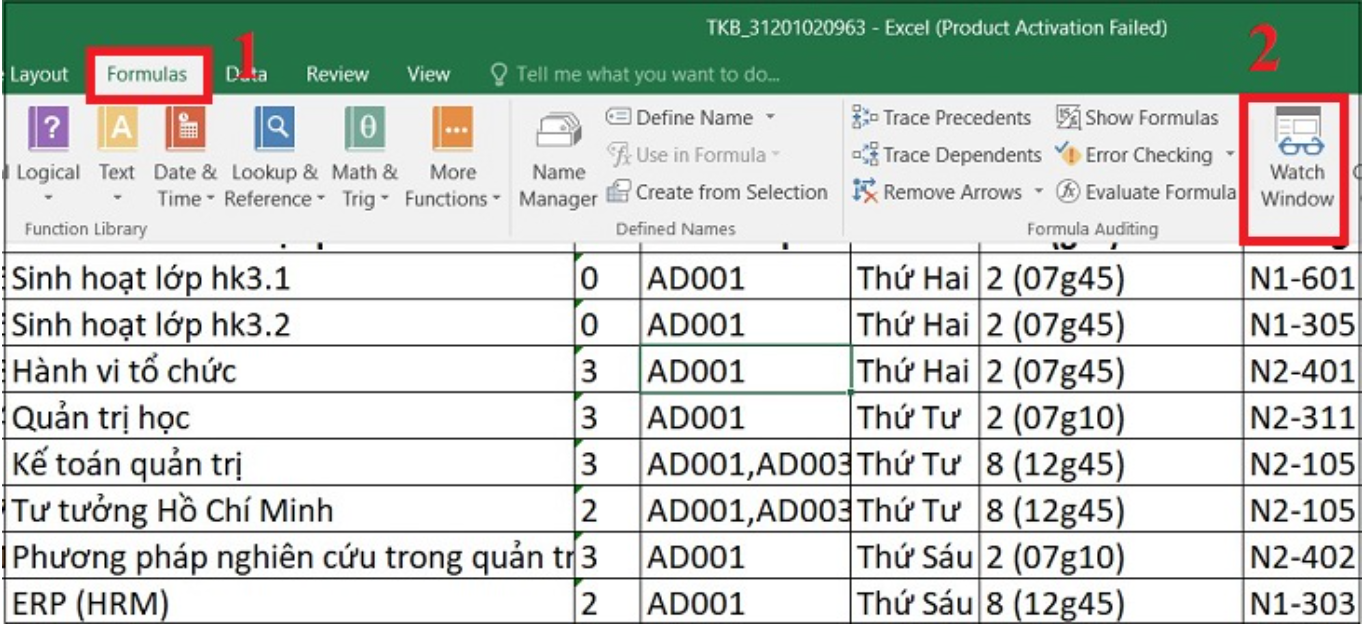Expand the Define Name dropdown arrow
Screen dimensions: 1366x624
coord(770,118)
